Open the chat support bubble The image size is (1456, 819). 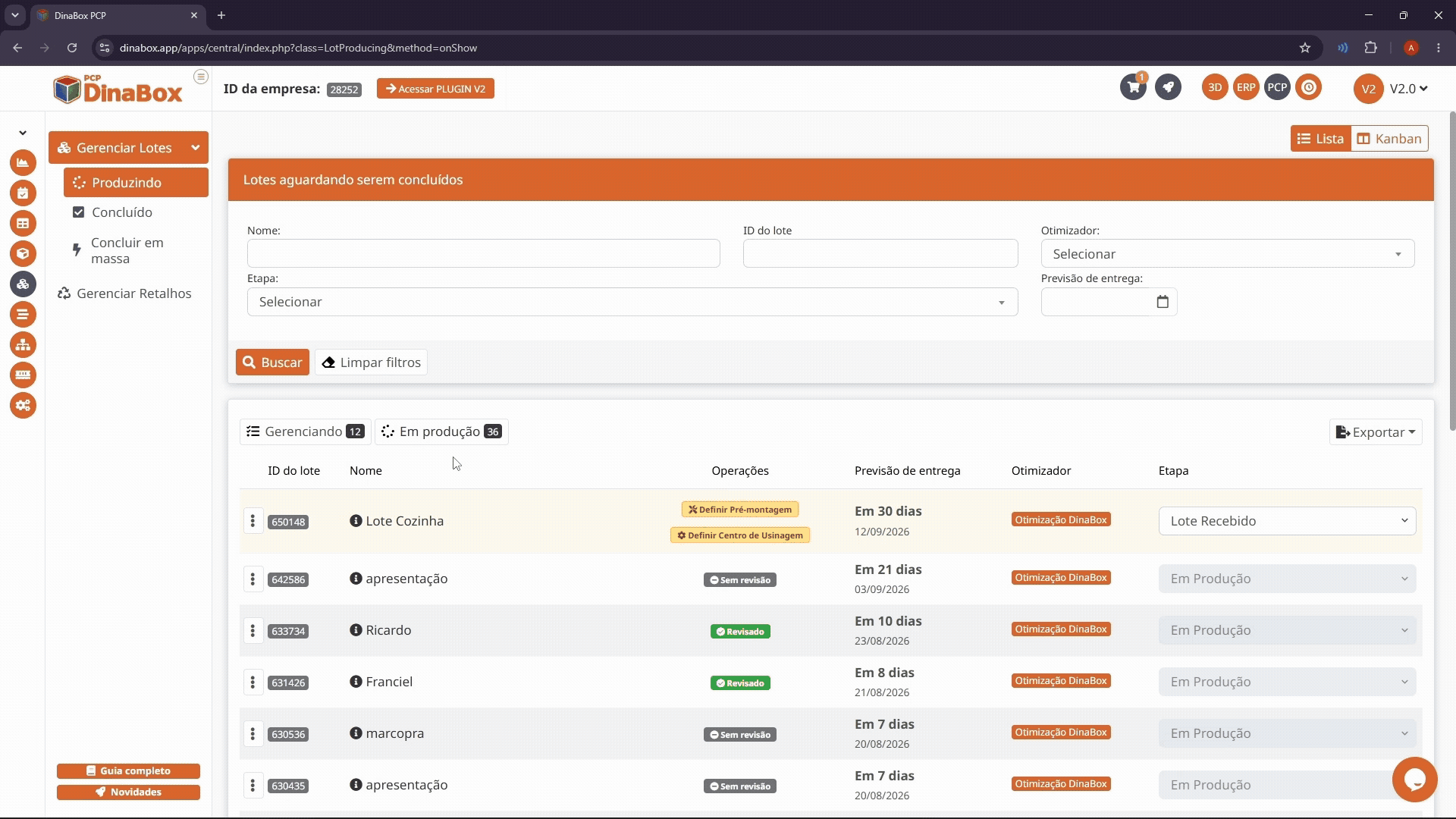pos(1414,779)
